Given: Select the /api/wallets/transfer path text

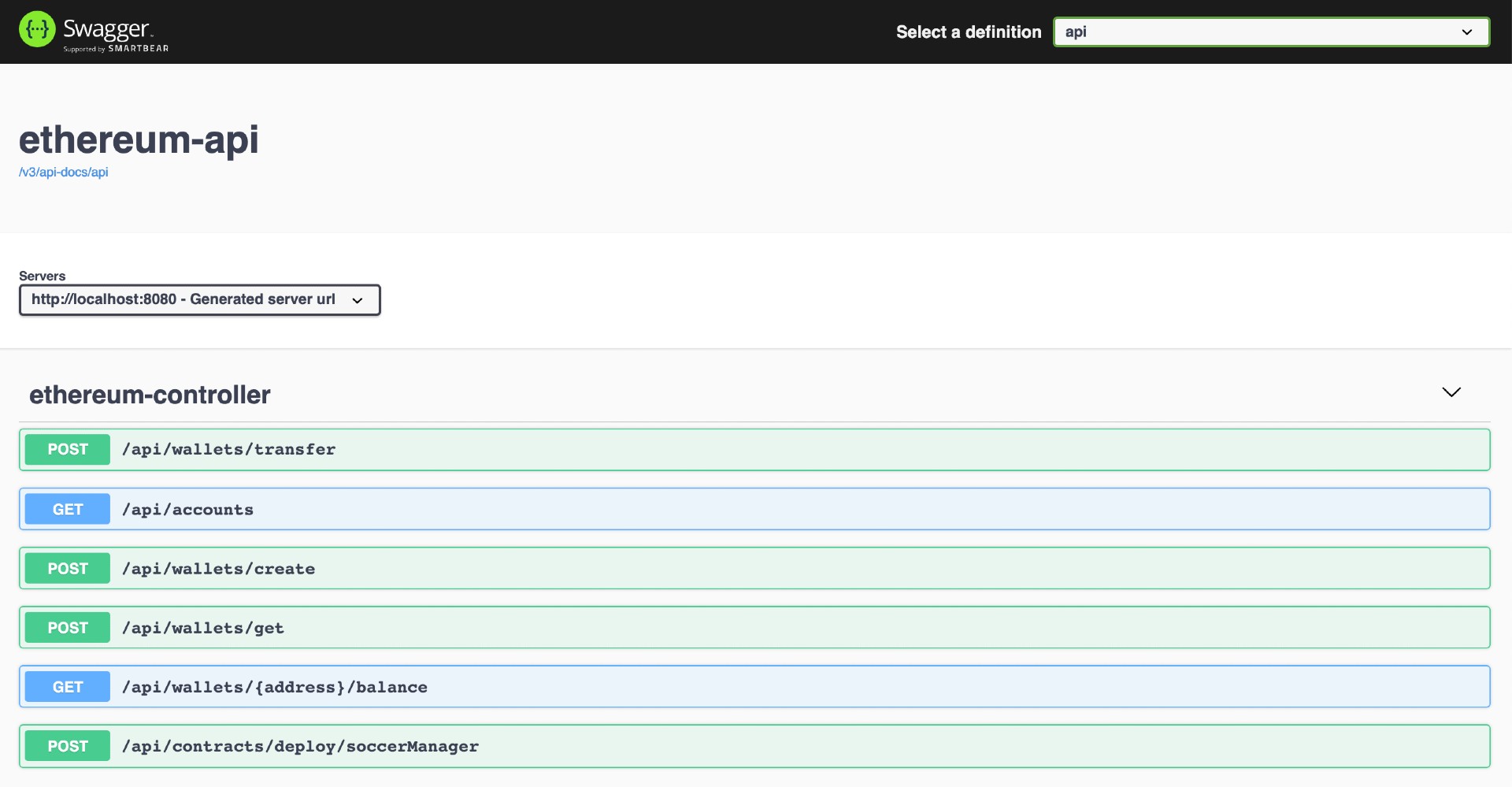Looking at the screenshot, I should tap(229, 450).
